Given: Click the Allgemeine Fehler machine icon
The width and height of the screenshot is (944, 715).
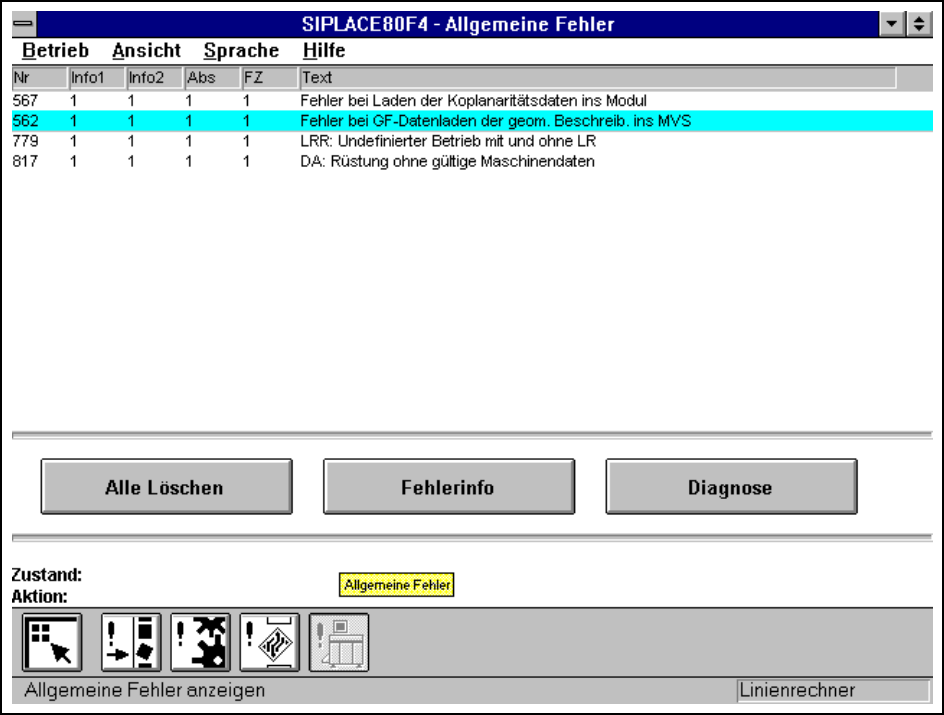Looking at the screenshot, I should pyautogui.click(x=339, y=643).
